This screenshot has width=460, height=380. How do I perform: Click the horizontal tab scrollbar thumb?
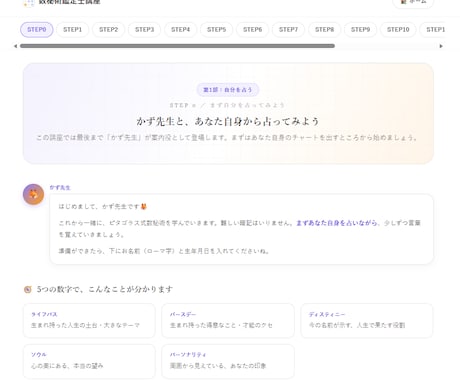coord(177,46)
